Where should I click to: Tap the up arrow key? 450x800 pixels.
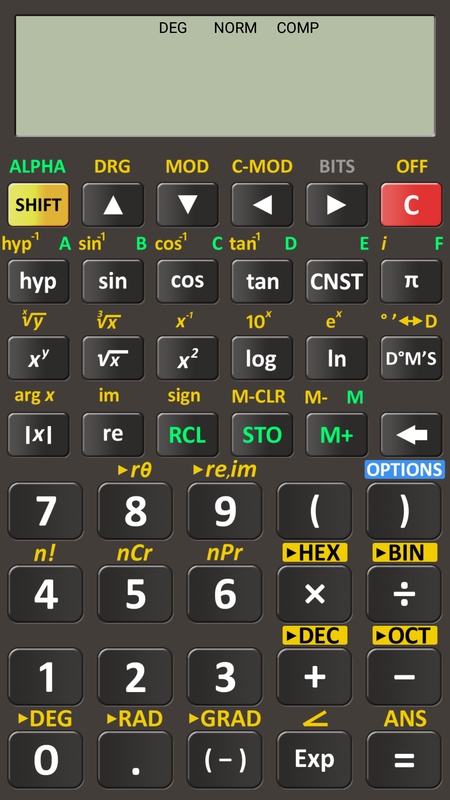click(x=113, y=205)
